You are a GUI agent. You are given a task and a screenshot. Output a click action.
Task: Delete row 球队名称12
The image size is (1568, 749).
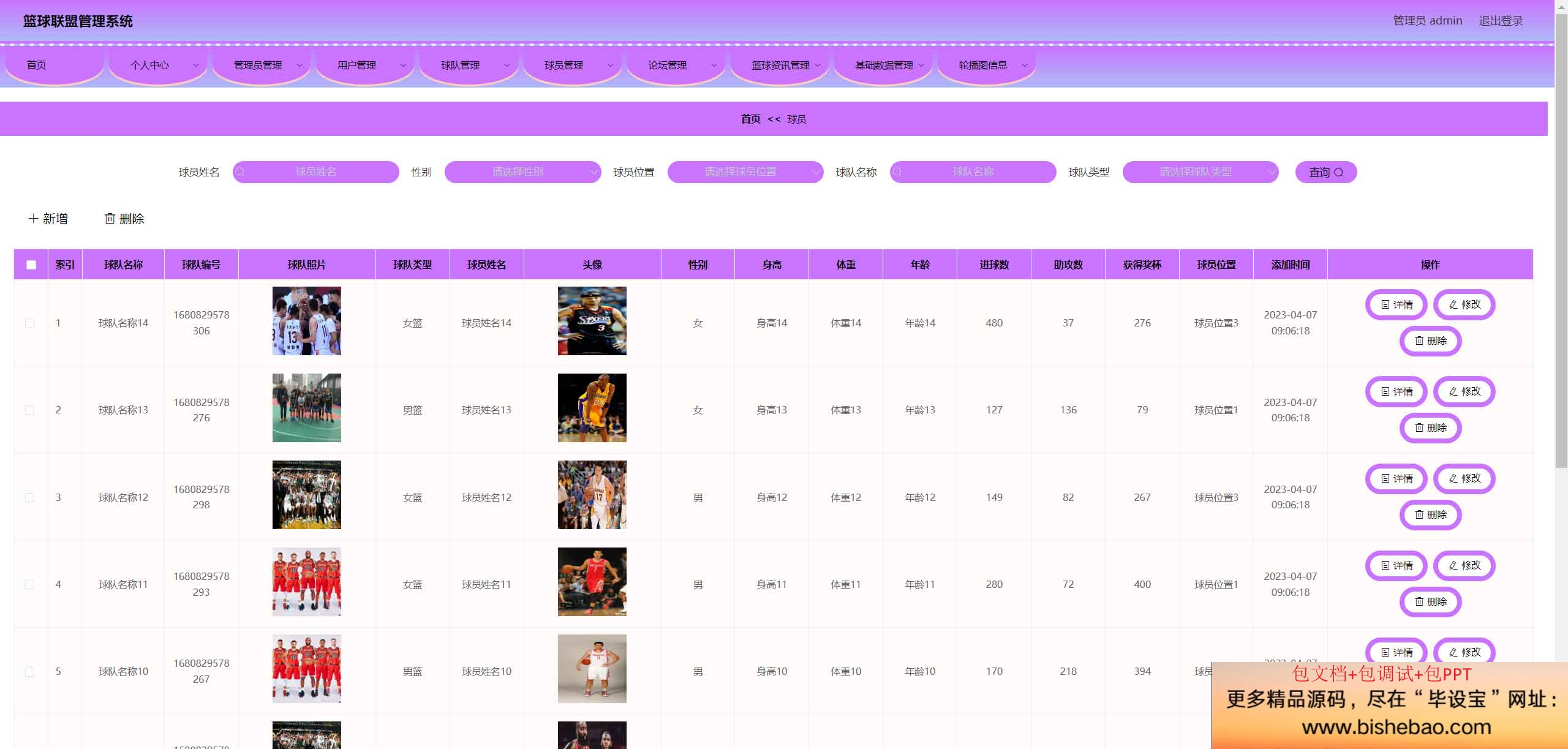pyautogui.click(x=1431, y=514)
